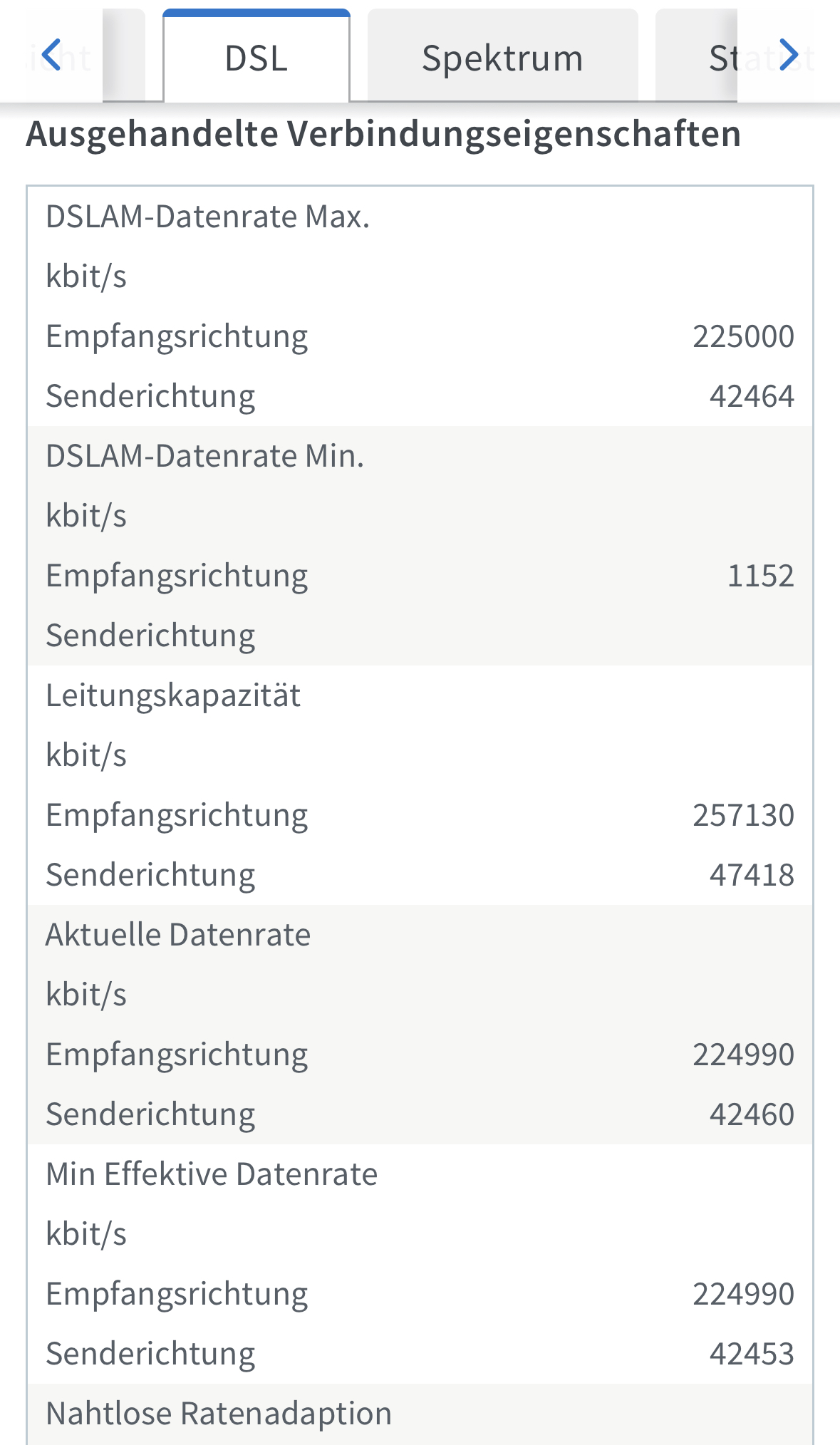
Task: Click the 42453 effective send rate value
Action: (752, 1354)
